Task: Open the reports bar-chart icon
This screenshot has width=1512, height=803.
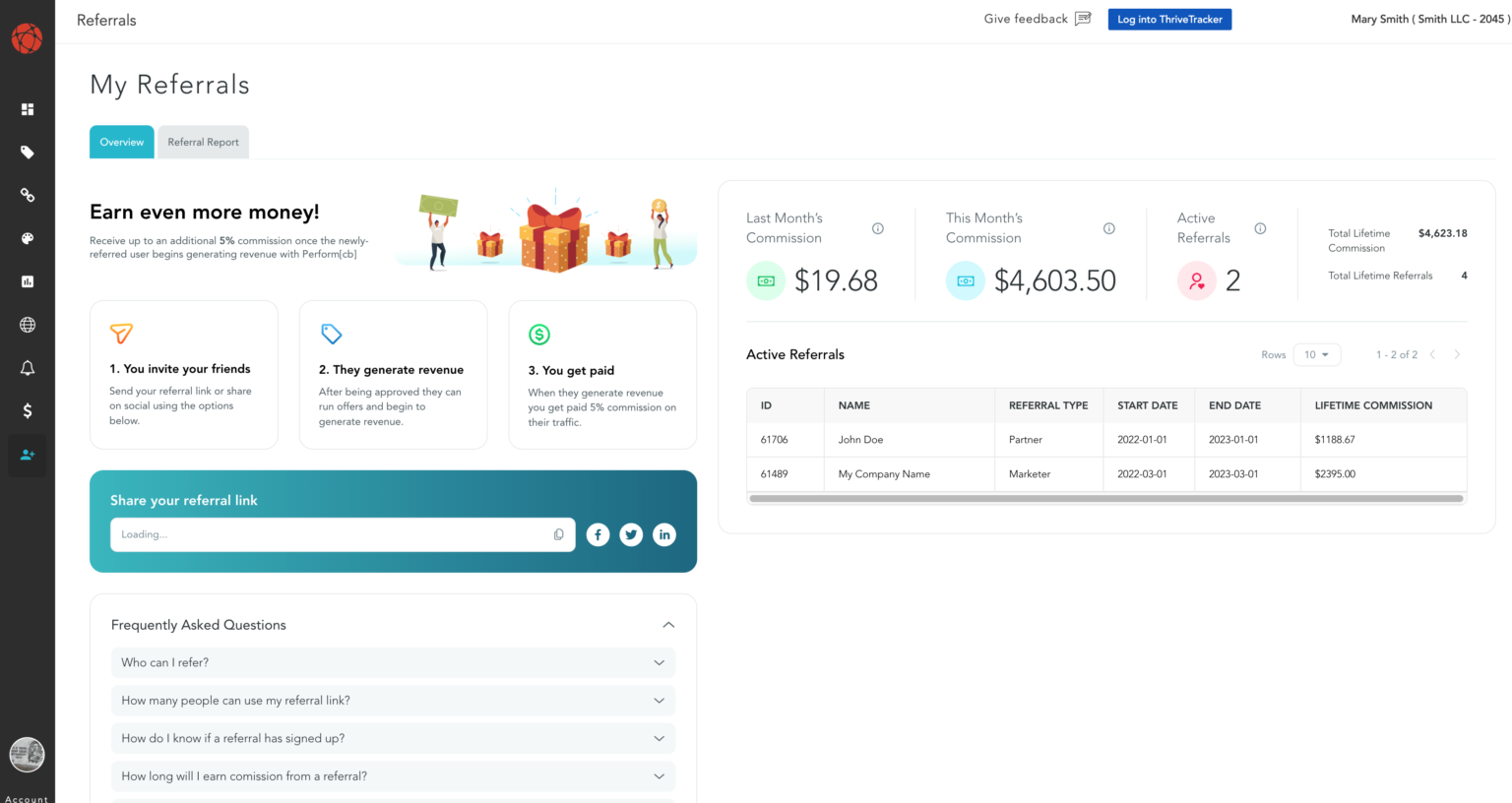Action: pyautogui.click(x=27, y=281)
